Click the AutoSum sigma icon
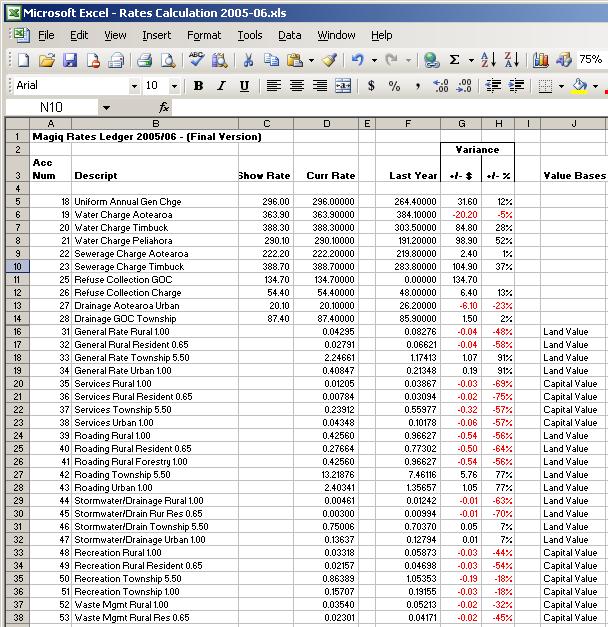The width and height of the screenshot is (608, 627). pyautogui.click(x=454, y=61)
